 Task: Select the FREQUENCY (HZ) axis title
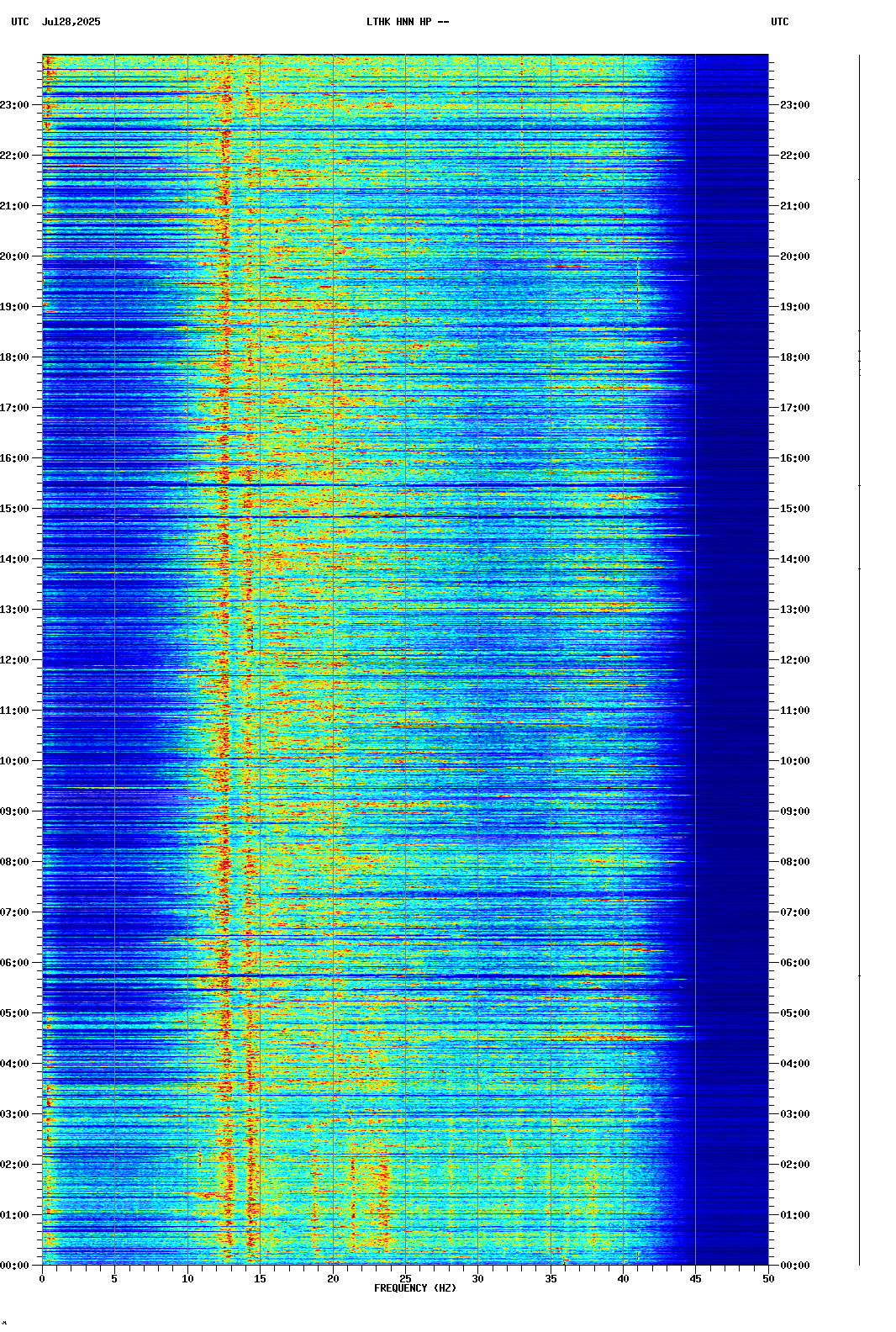pos(415,1288)
